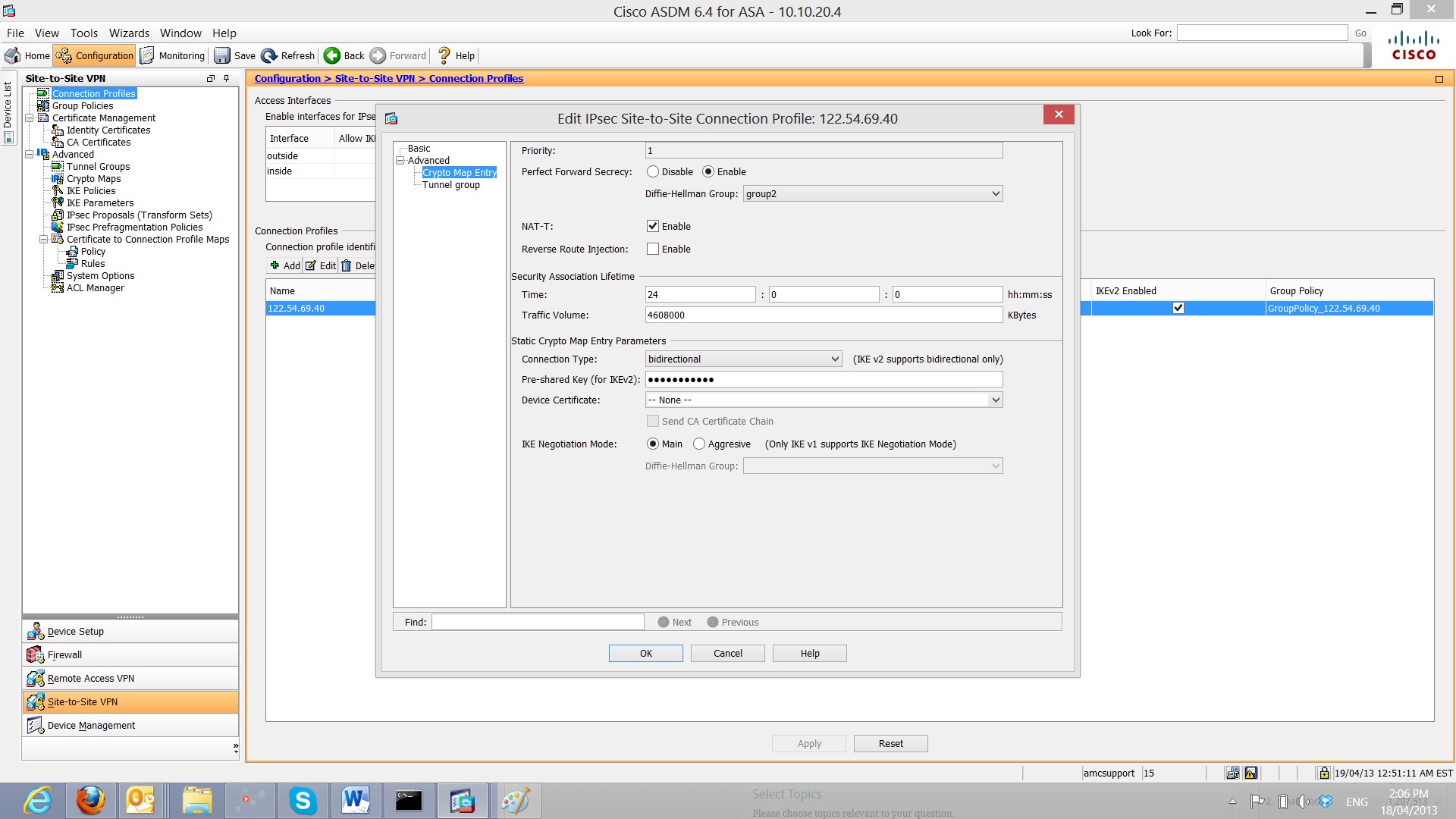1456x819 pixels.
Task: Open the Configuration toolbar icon
Action: coord(64,55)
